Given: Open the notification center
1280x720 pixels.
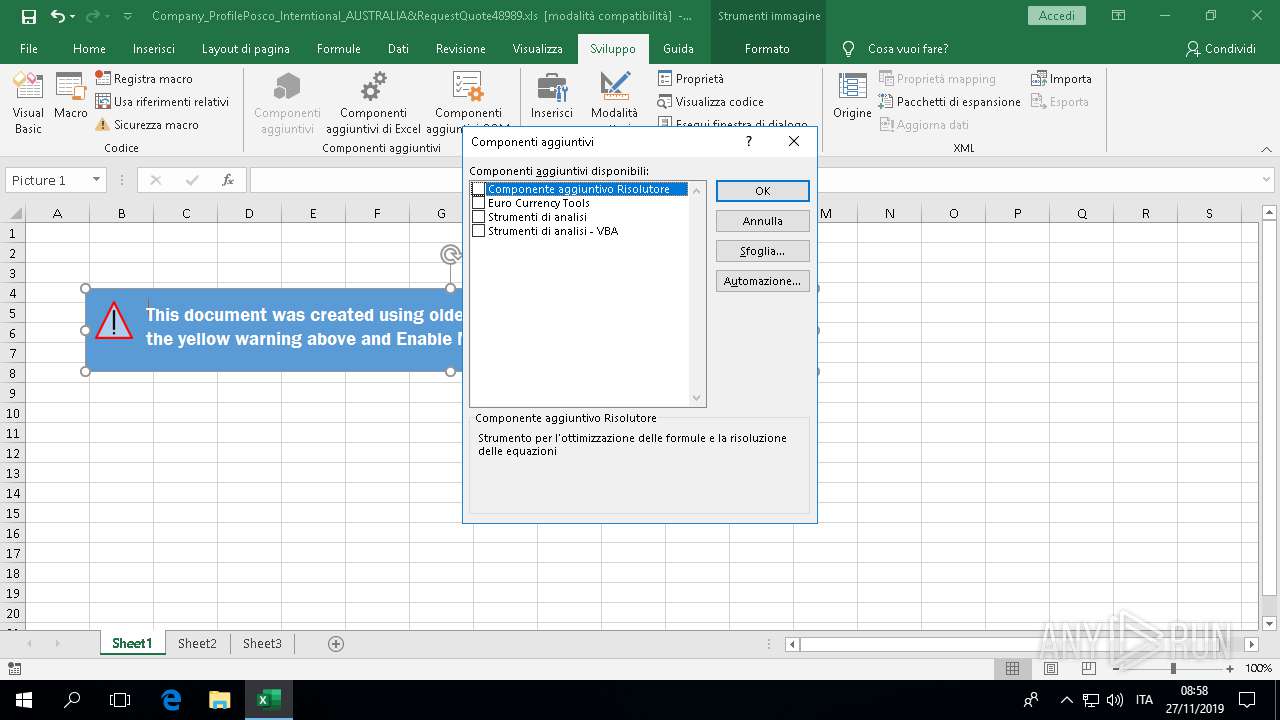Looking at the screenshot, I should 1246,700.
